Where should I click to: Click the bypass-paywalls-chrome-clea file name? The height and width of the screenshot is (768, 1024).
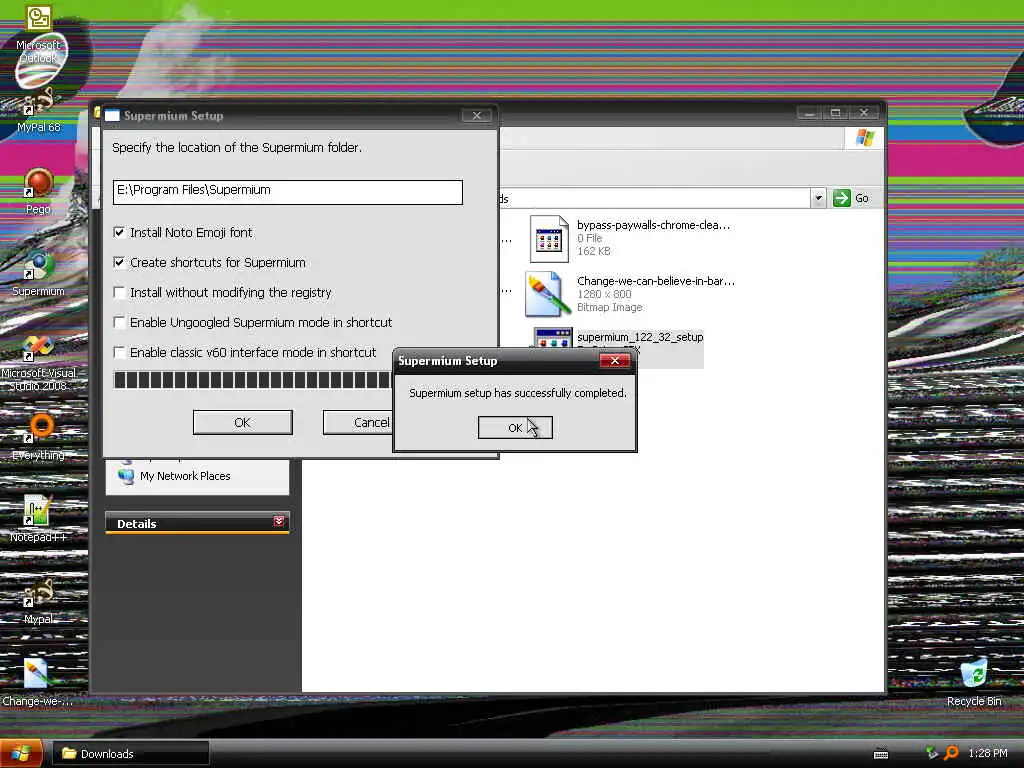point(654,225)
